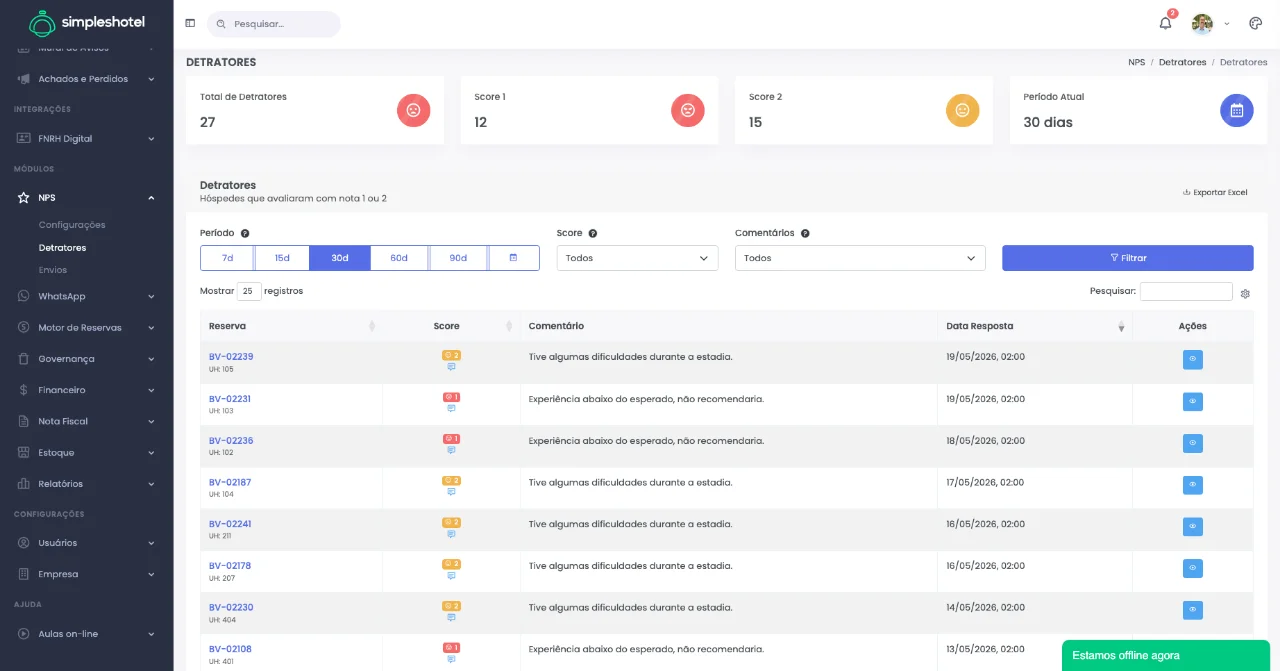Click the comment icon in BV-02231 row
The width and height of the screenshot is (1280, 671).
(451, 408)
